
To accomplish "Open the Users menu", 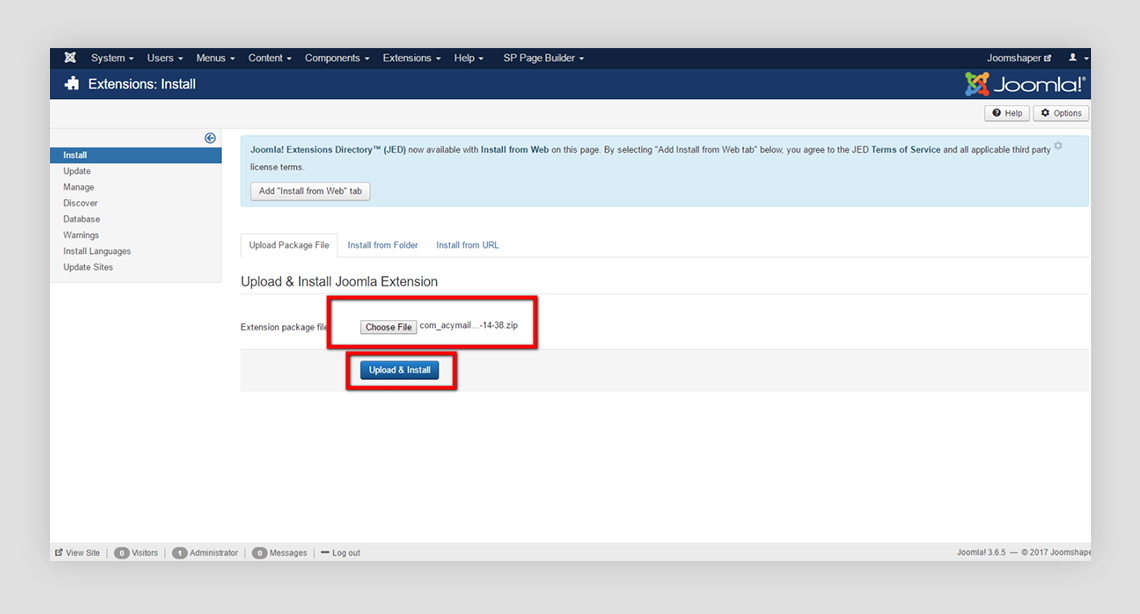I will click(164, 58).
